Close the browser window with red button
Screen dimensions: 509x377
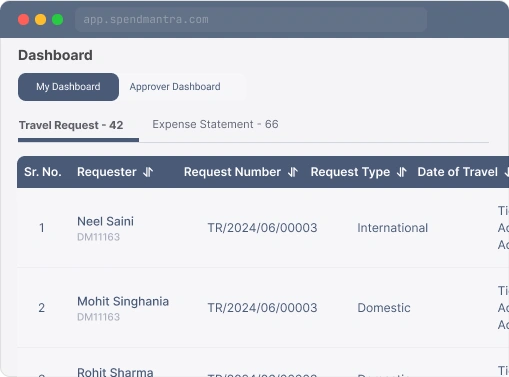23,19
